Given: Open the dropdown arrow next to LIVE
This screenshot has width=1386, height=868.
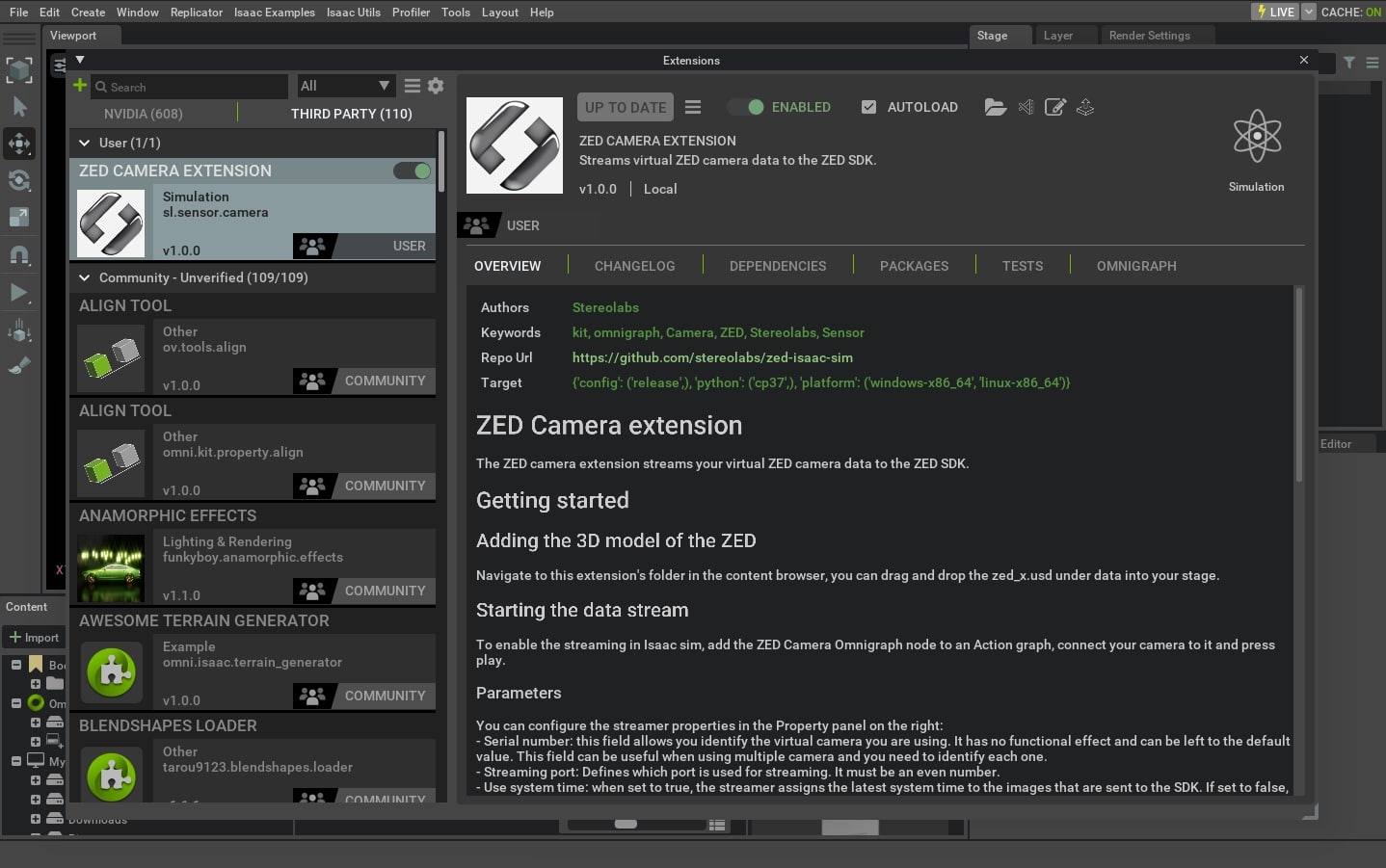Looking at the screenshot, I should coord(1308,12).
